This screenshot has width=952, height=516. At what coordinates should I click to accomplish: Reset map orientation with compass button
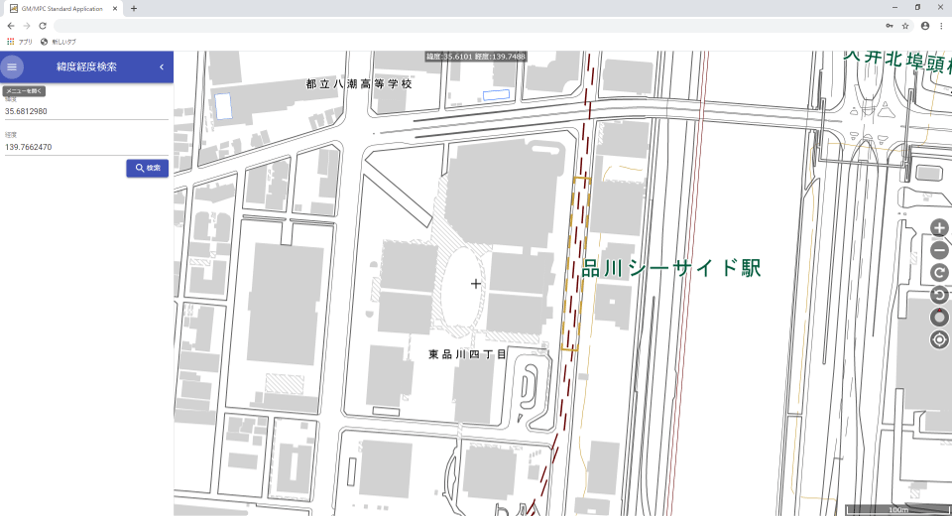(939, 317)
